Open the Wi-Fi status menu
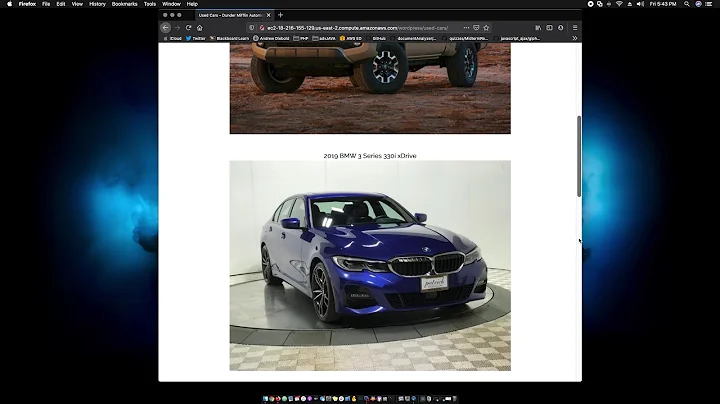Screen dimensions: 720x404 pos(619,4)
